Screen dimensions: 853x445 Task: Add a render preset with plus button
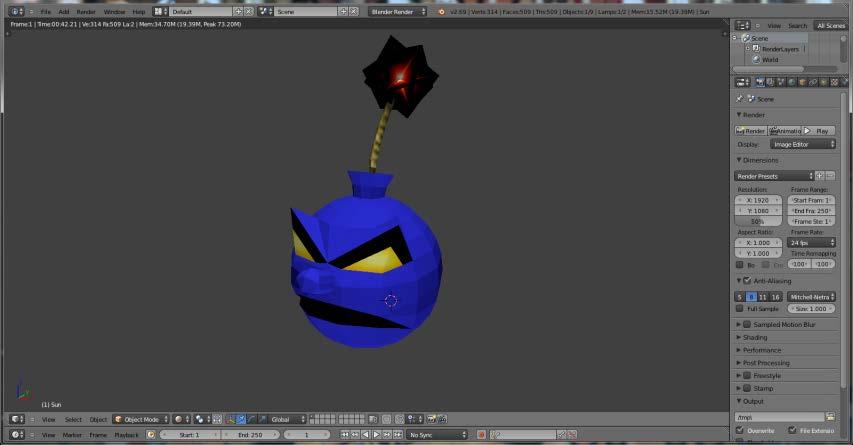(820, 176)
